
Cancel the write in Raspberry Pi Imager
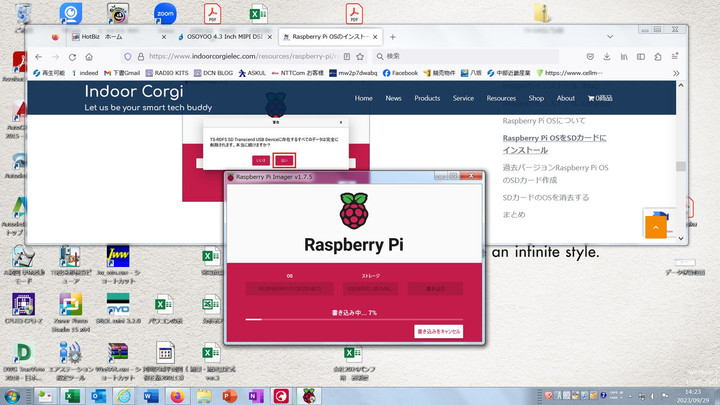point(439,332)
